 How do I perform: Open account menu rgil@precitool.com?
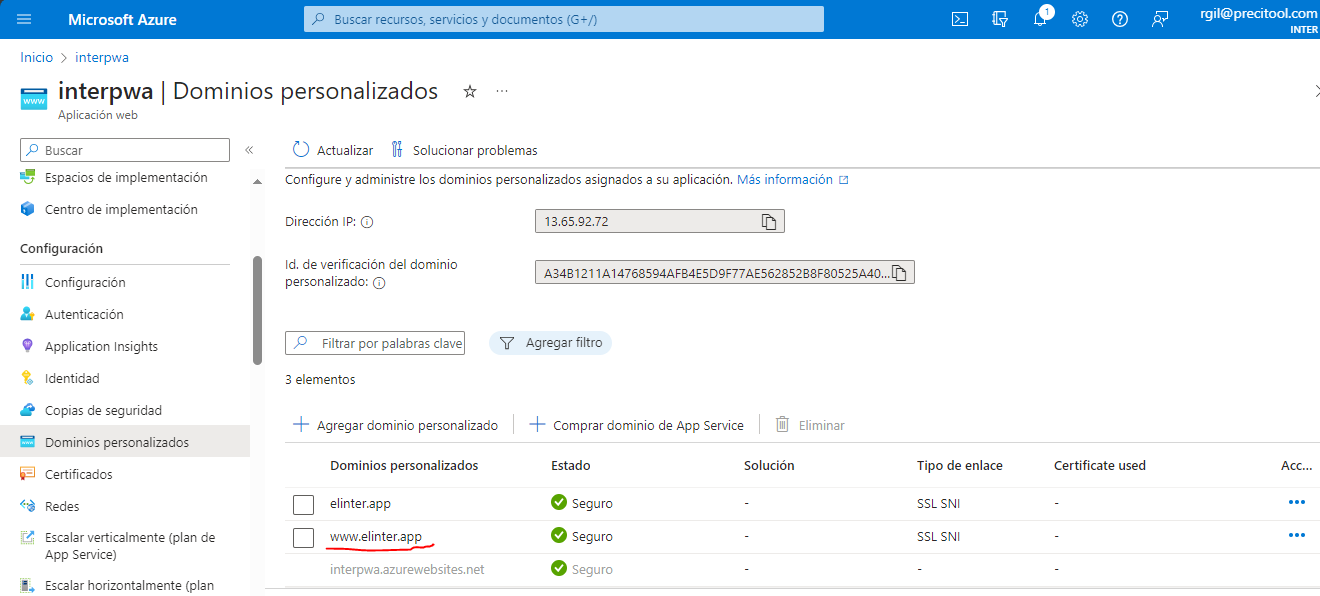(x=1258, y=19)
